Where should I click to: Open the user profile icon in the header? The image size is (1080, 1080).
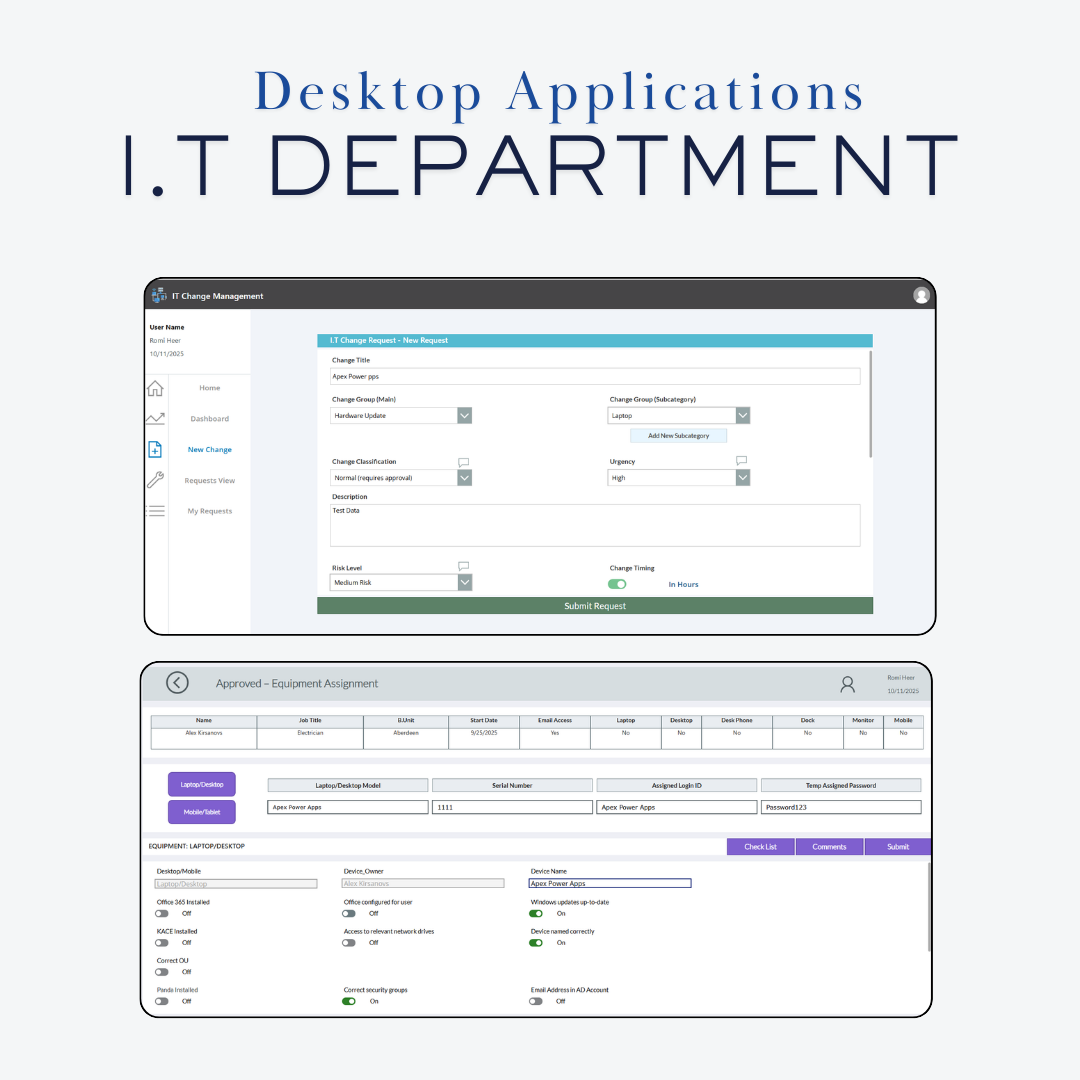[x=921, y=295]
